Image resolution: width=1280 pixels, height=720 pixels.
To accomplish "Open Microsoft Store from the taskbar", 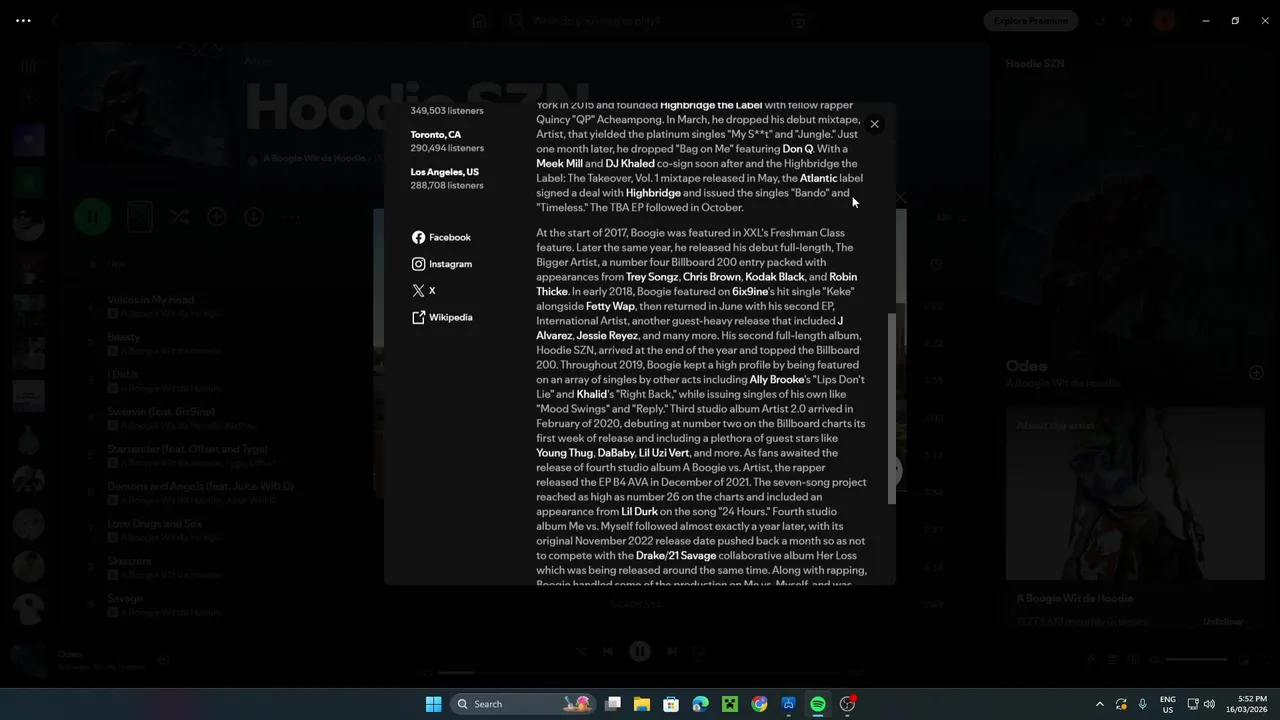I will coord(671,704).
